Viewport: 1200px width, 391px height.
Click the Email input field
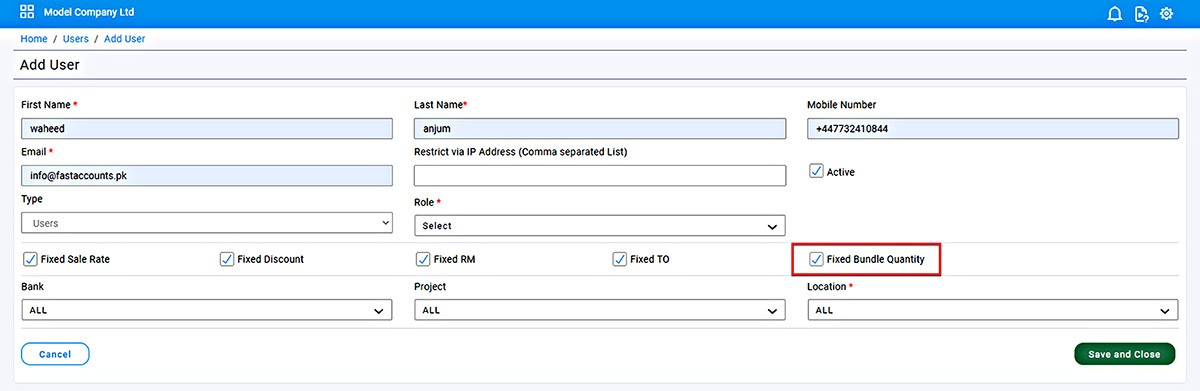pos(206,175)
